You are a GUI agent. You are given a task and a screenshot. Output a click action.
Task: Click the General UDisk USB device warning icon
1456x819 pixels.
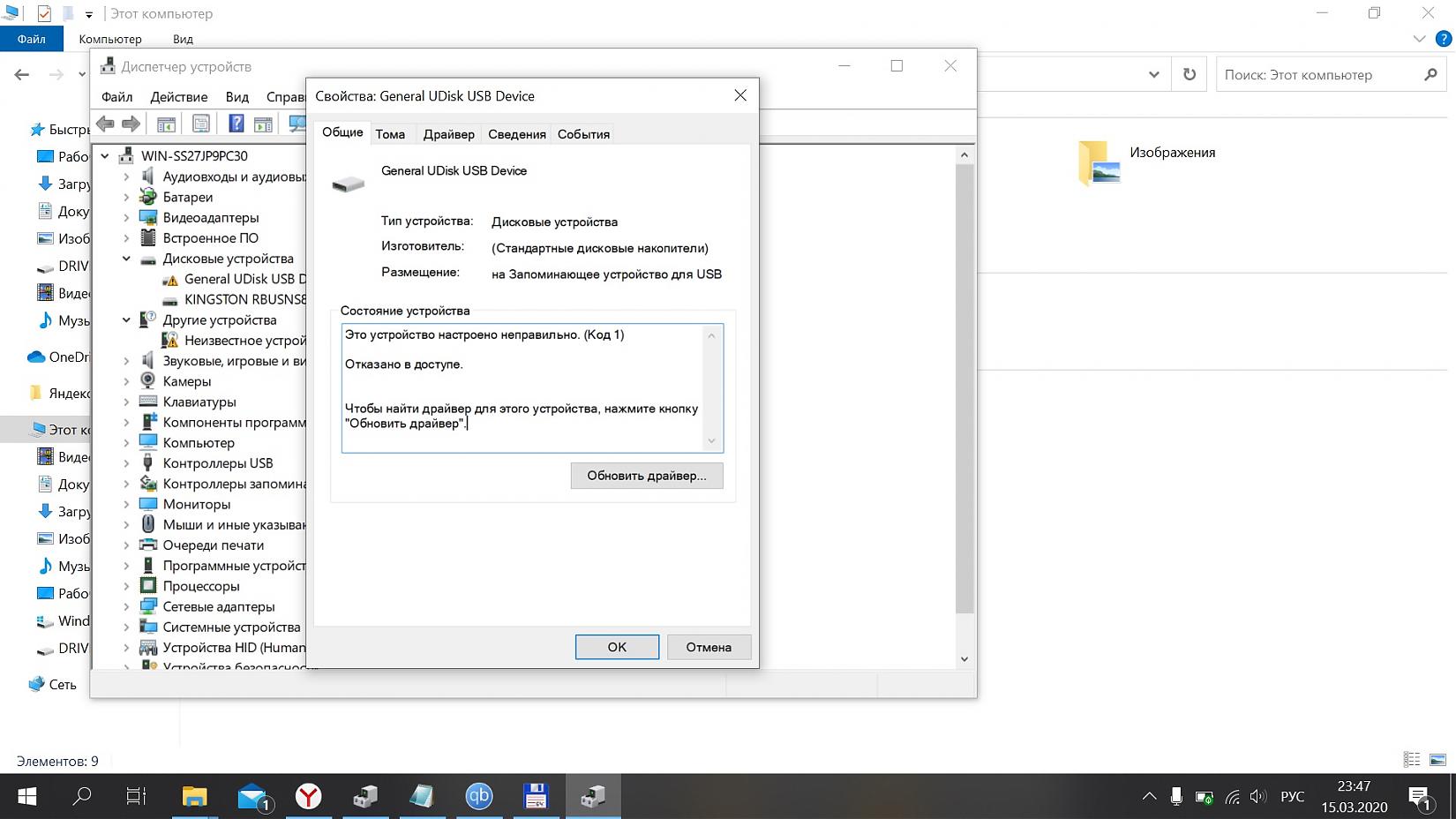(x=170, y=280)
